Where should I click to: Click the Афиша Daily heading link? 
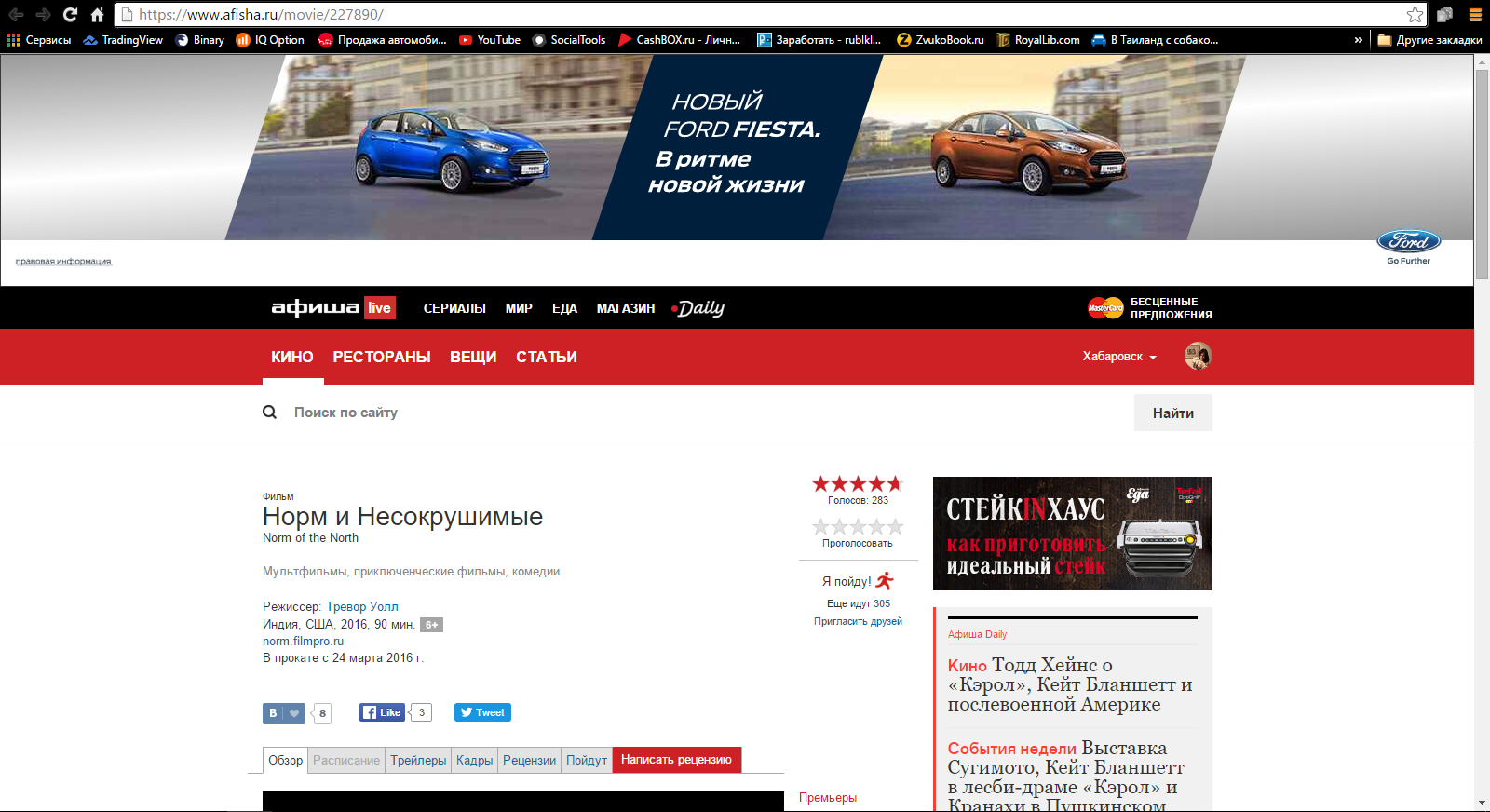click(x=977, y=634)
